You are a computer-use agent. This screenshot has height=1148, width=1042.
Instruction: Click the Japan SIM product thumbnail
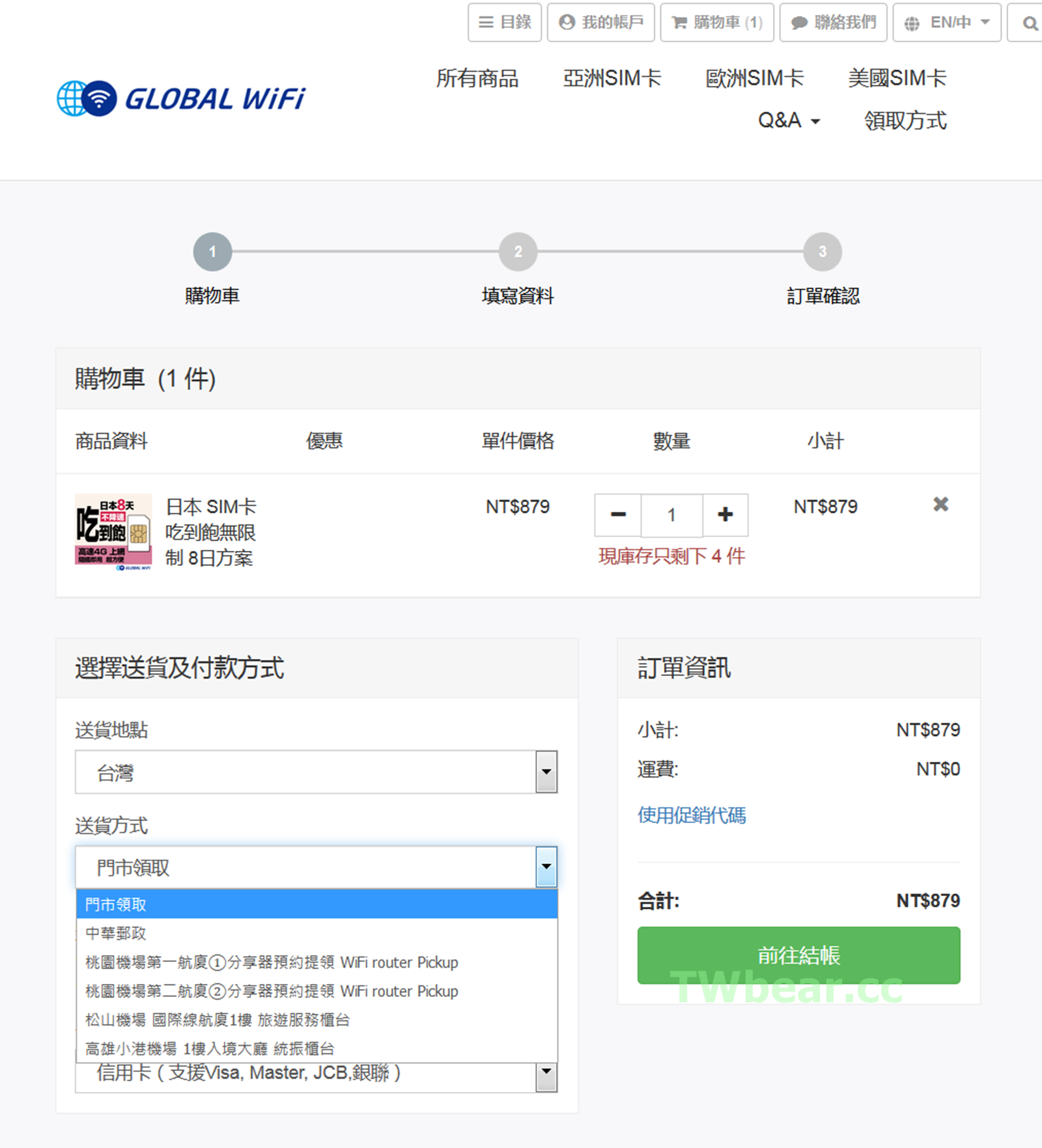[113, 532]
